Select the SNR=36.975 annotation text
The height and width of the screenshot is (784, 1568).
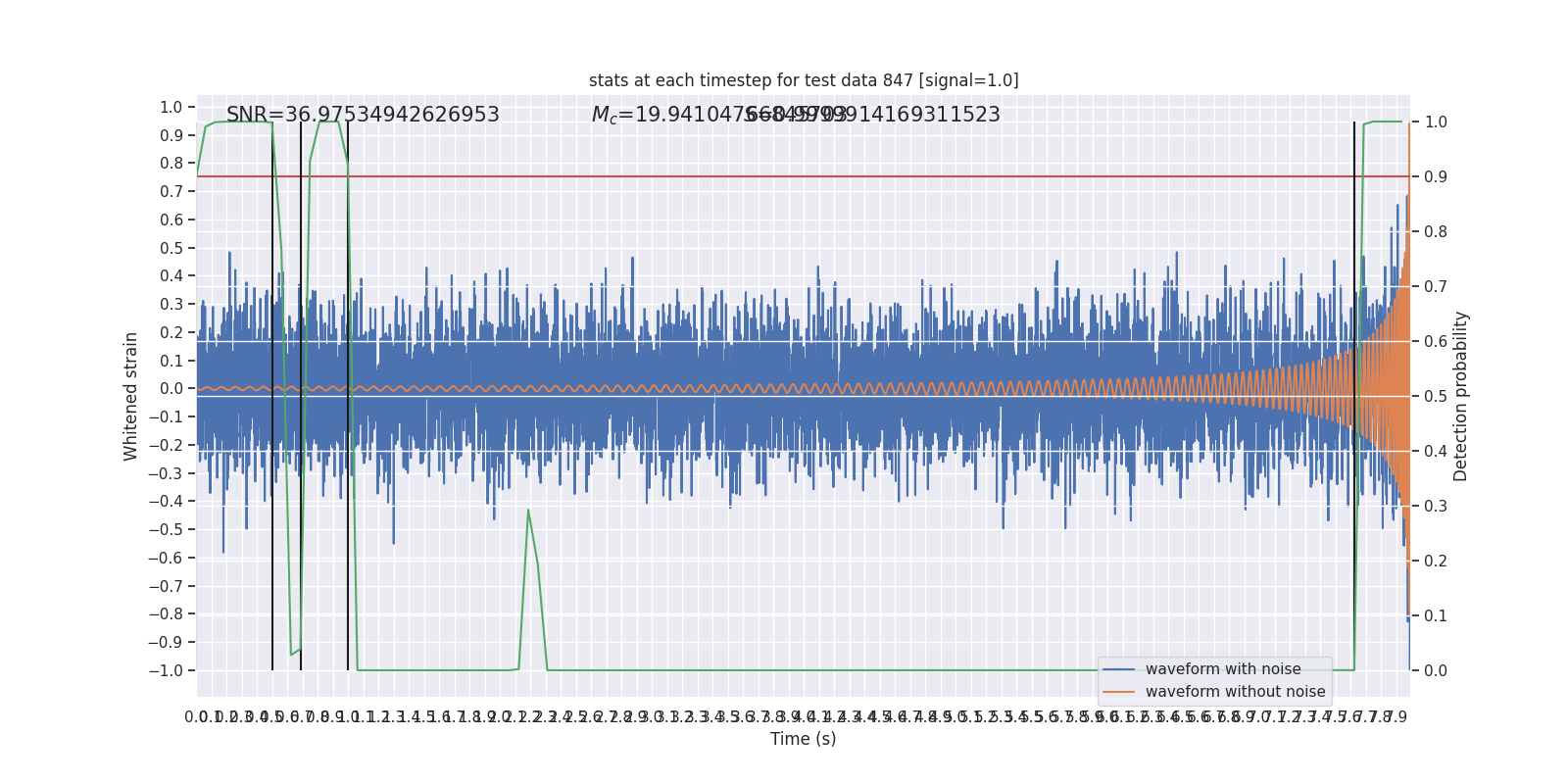point(363,115)
